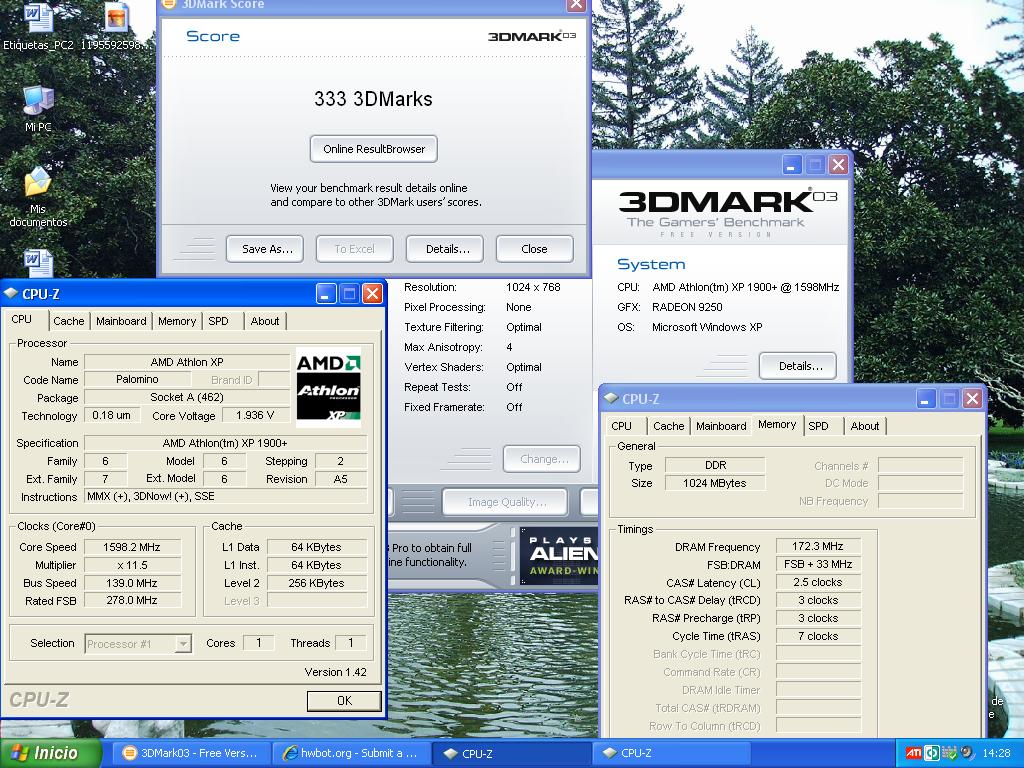Close the left CPU-Z window
The height and width of the screenshot is (768, 1024).
point(372,294)
